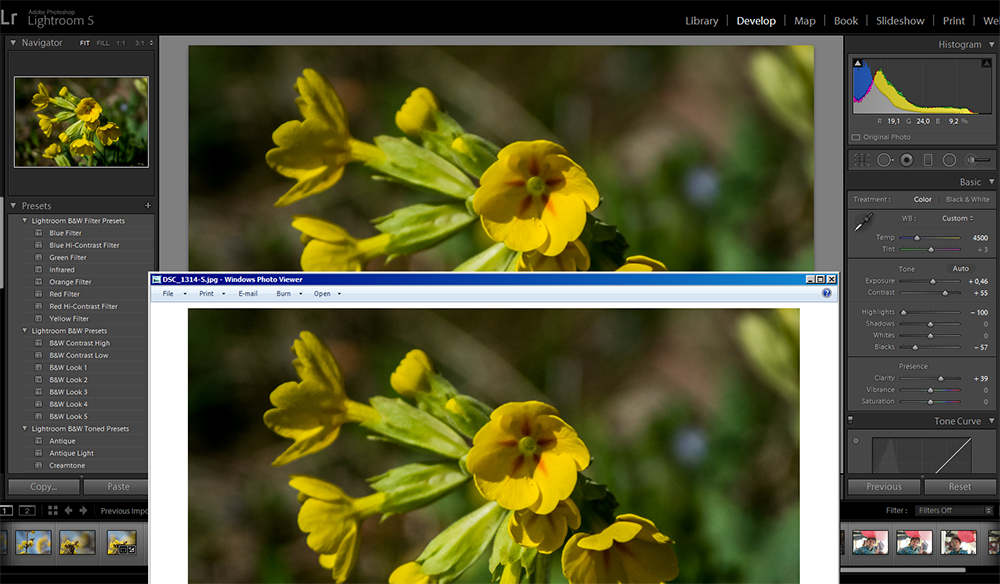Click the Previous button
This screenshot has width=1000, height=584.
point(884,486)
